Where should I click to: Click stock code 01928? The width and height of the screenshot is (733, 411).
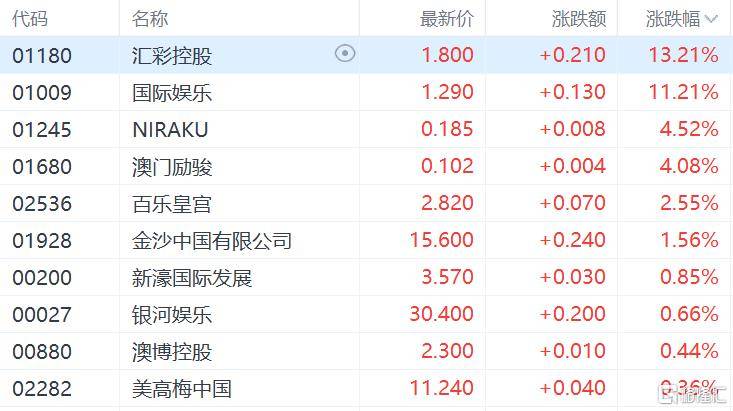tap(42, 241)
